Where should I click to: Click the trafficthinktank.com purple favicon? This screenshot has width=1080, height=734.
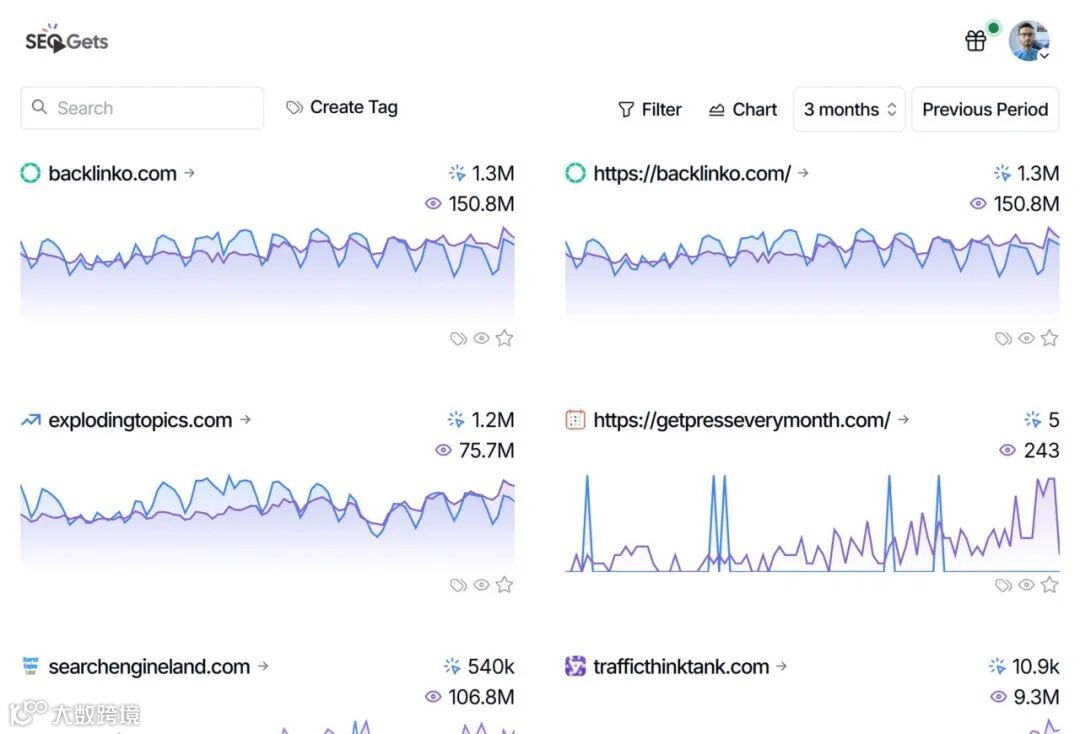tap(575, 666)
